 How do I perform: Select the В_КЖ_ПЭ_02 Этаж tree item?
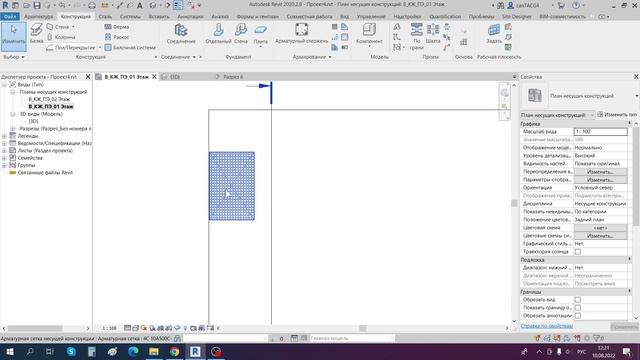49,99
